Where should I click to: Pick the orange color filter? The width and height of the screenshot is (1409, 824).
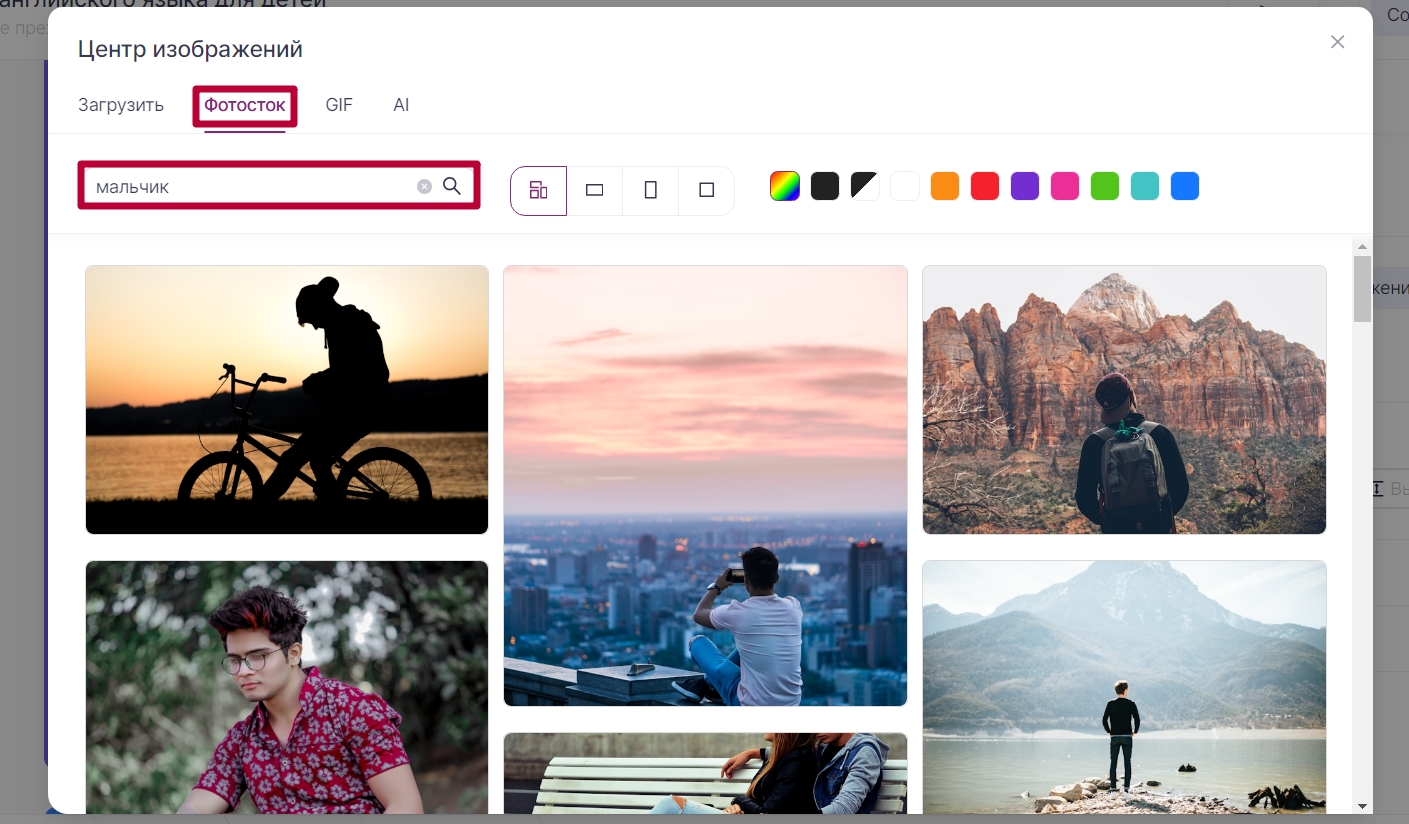coord(945,186)
